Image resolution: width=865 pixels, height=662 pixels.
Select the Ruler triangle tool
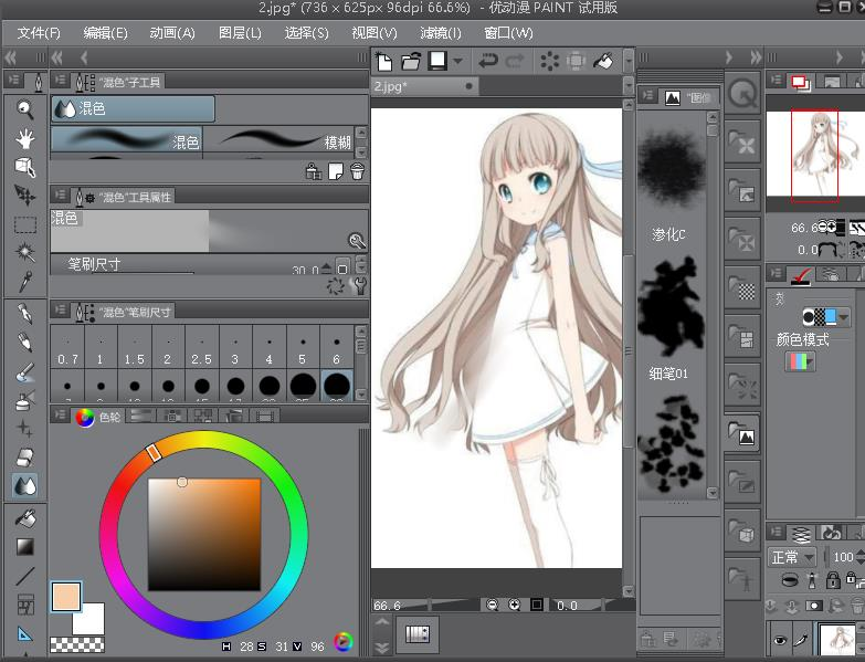click(25, 634)
